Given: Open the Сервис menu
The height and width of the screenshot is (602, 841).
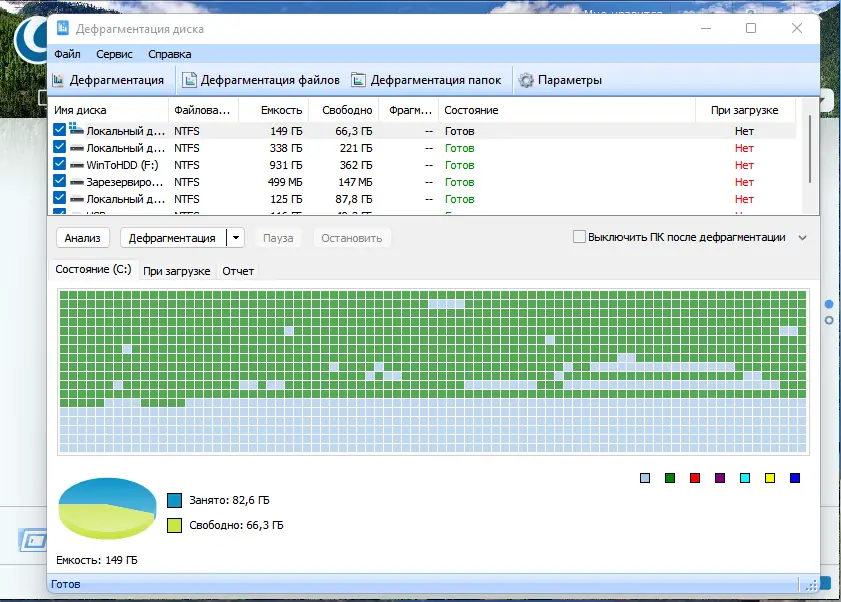Looking at the screenshot, I should [114, 54].
